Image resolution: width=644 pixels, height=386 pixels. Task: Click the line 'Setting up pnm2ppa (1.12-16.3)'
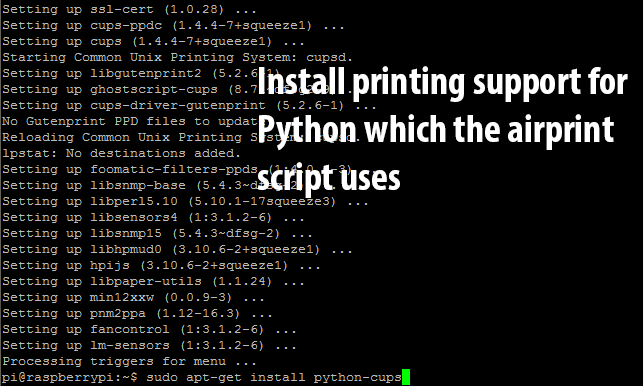tap(137, 313)
